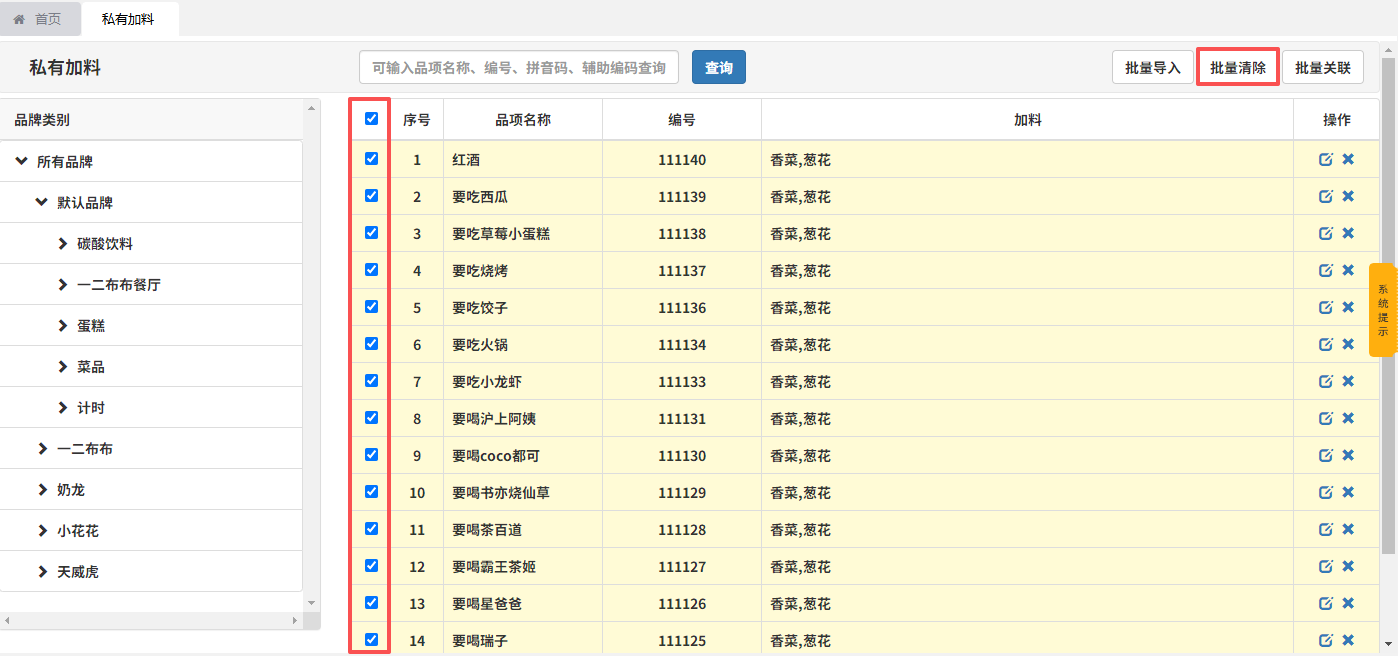Expand the 蛋糕 category
This screenshot has width=1398, height=656.
tap(62, 325)
